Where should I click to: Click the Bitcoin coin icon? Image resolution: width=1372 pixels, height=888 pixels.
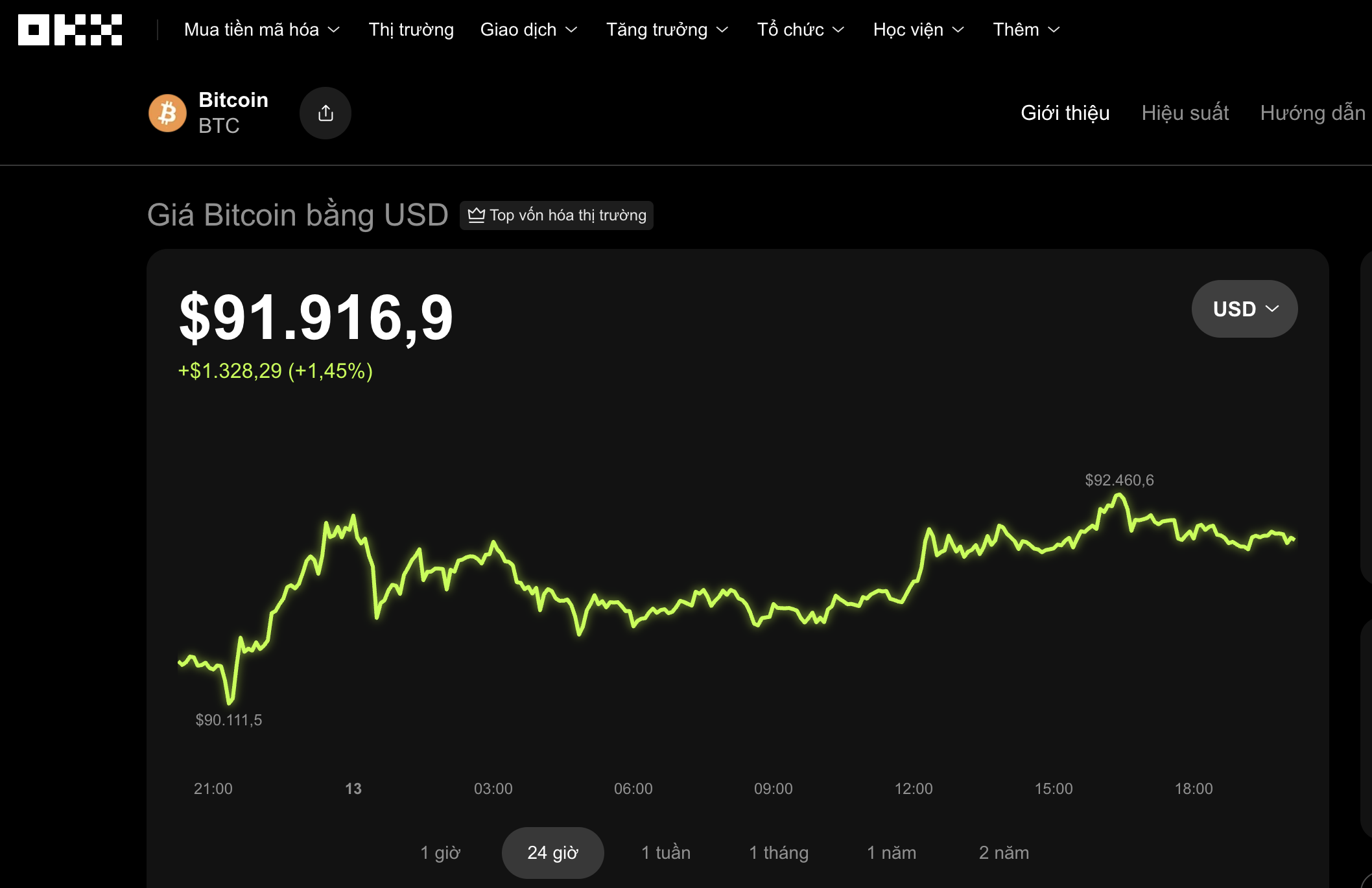tap(167, 113)
